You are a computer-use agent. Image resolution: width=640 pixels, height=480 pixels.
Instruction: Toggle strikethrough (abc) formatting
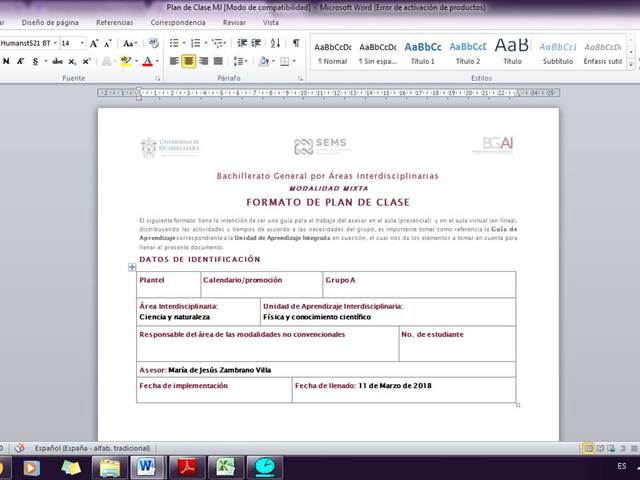tap(57, 61)
